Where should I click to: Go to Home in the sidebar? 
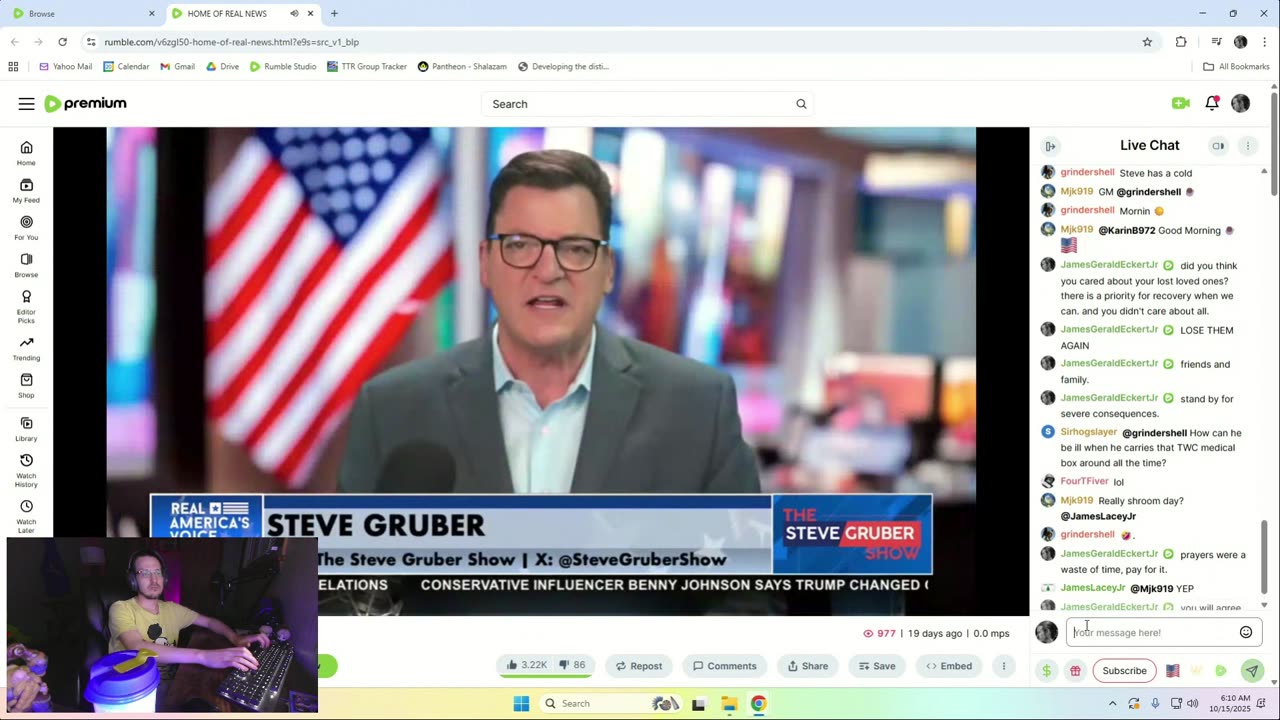26,153
